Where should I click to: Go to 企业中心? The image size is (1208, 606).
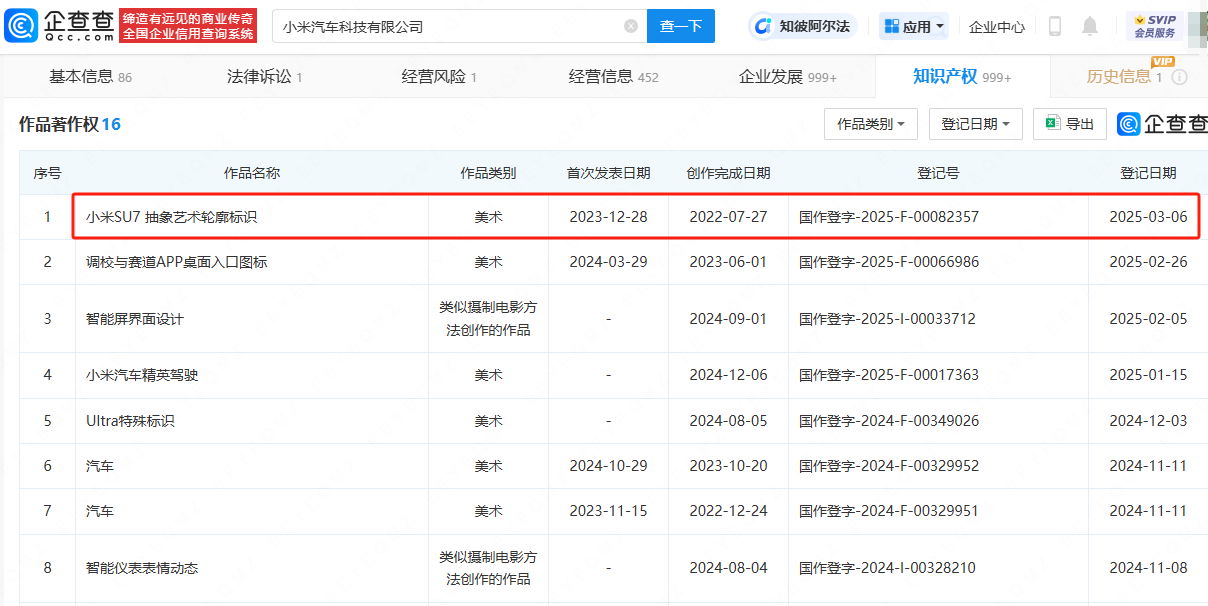click(997, 27)
